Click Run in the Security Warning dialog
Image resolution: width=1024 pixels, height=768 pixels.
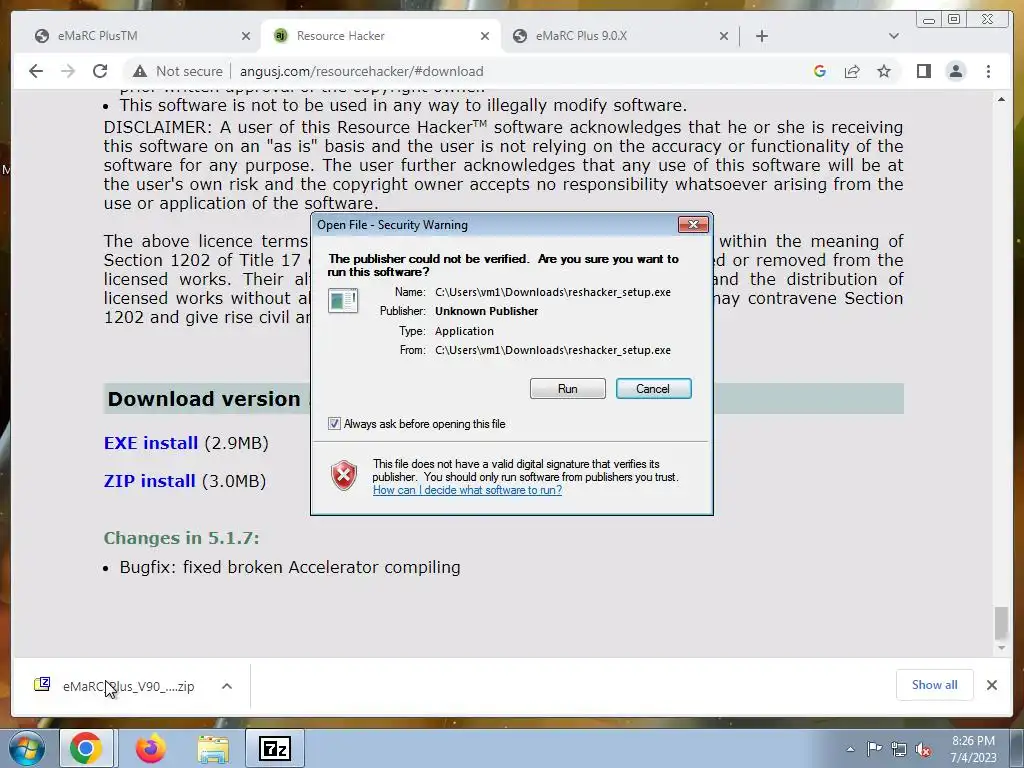568,389
